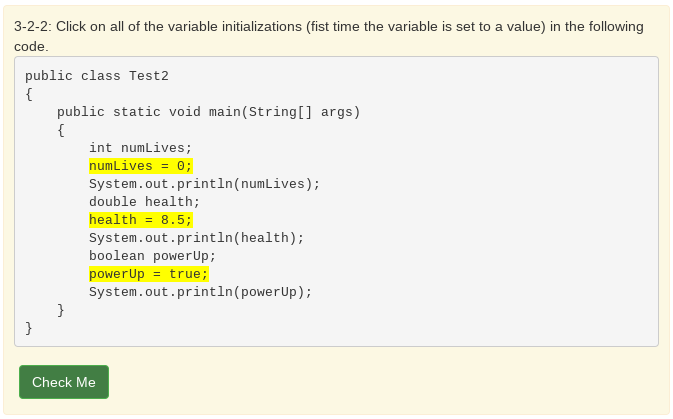Click the 'System.out.println(powerUp);' line

[200, 292]
